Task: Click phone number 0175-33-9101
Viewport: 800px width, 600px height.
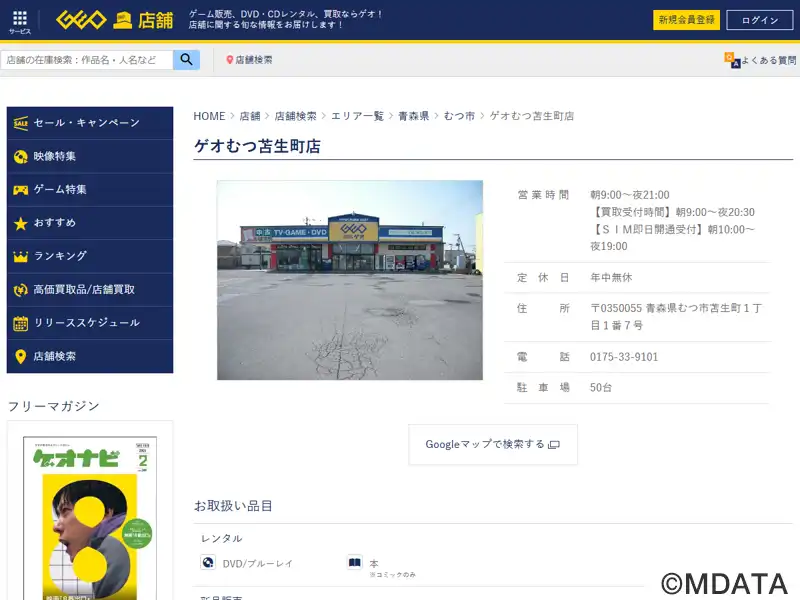Action: pos(624,357)
